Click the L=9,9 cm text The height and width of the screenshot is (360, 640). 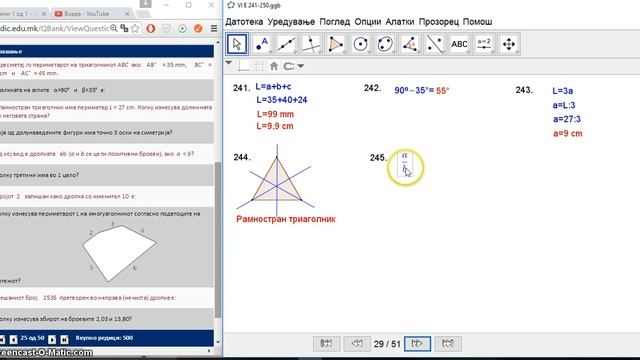pyautogui.click(x=275, y=126)
